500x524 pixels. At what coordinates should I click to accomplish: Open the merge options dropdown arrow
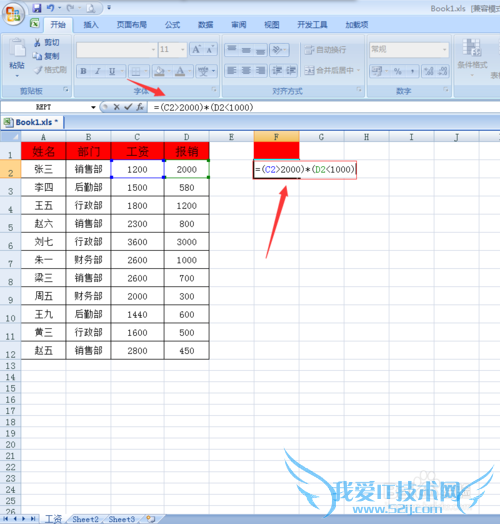[x=358, y=71]
